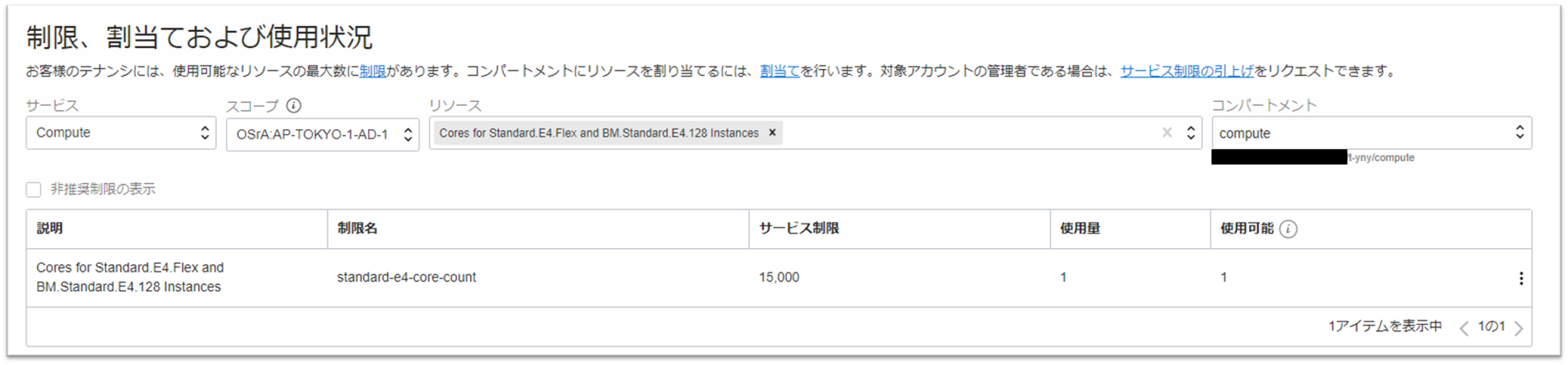Click the scope info icon
The height and width of the screenshot is (365, 1568).
pyautogui.click(x=294, y=106)
